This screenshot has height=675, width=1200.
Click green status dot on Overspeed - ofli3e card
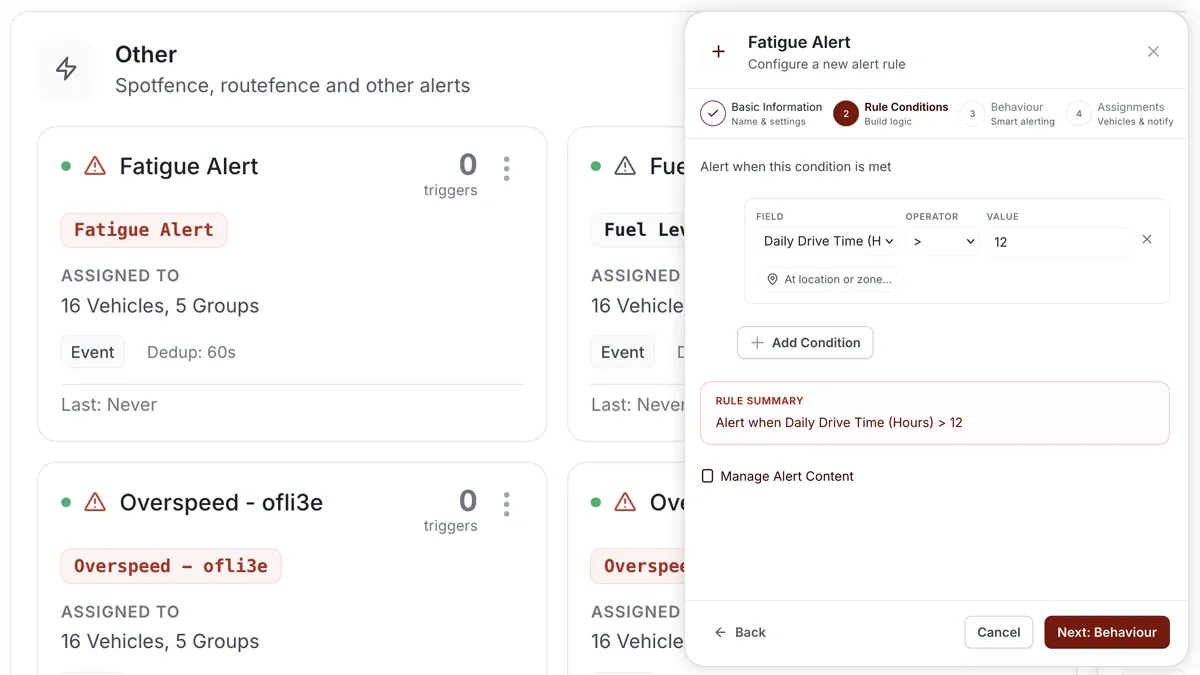[x=66, y=502]
